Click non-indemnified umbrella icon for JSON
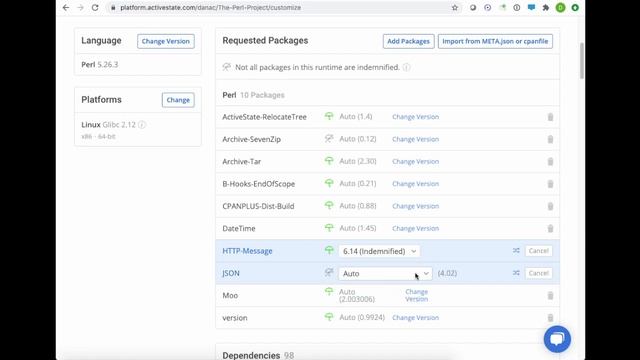This screenshot has width=640, height=360. pyautogui.click(x=329, y=272)
